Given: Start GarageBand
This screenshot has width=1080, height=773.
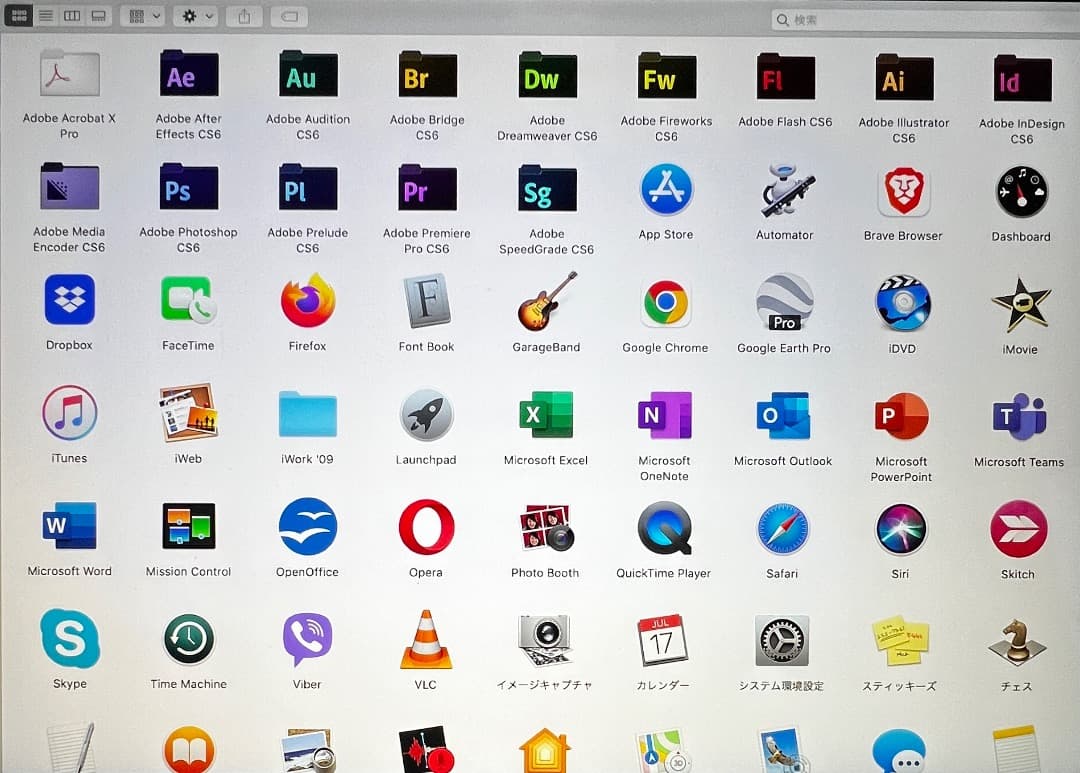Looking at the screenshot, I should pos(545,301).
